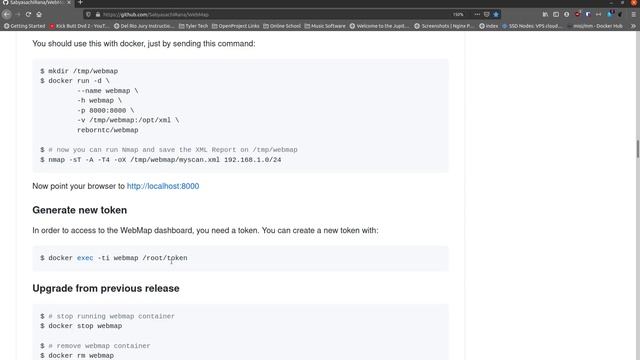Click the '-p 8000:8000' line in code
Image resolution: width=640 pixels, height=360 pixels.
pyautogui.click(x=106, y=110)
